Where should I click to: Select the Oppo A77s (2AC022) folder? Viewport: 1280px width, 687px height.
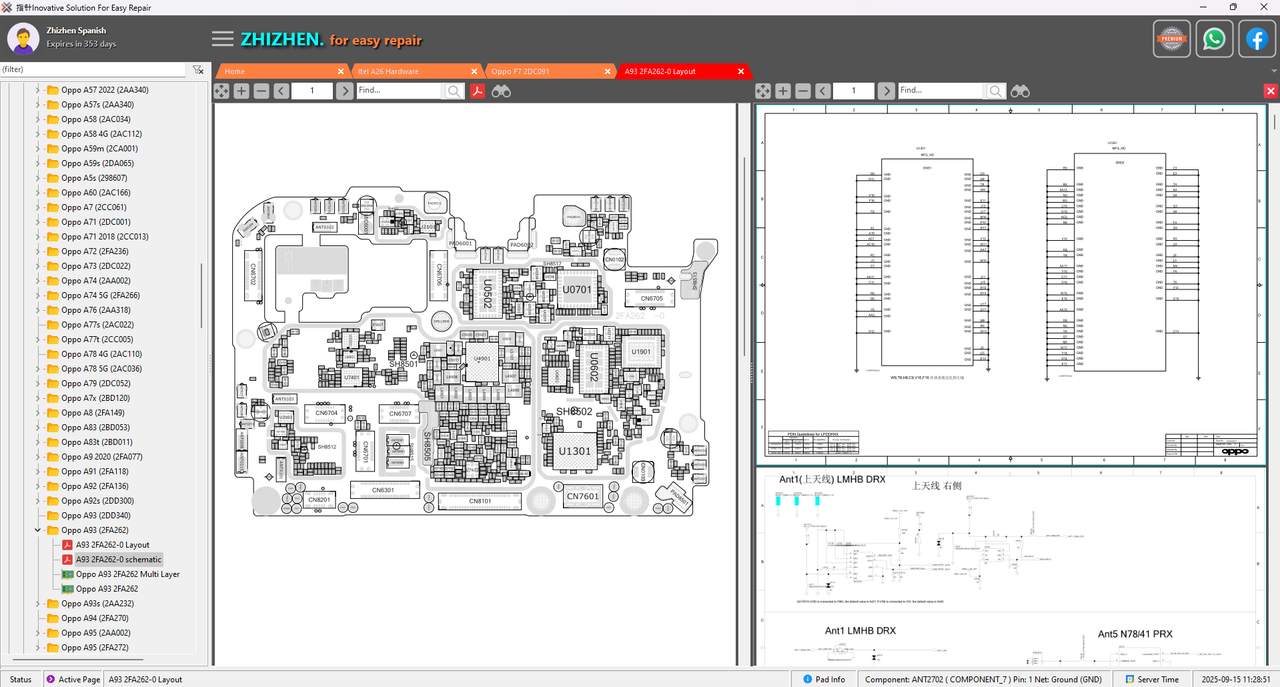point(97,325)
